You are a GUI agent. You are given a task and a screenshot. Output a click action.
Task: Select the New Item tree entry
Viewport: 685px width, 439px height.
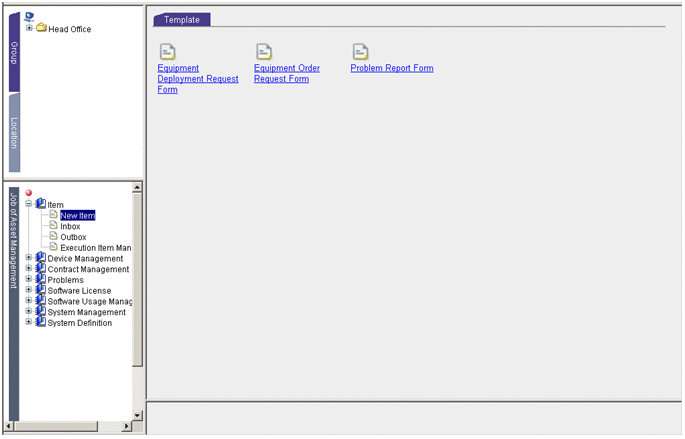tap(77, 215)
